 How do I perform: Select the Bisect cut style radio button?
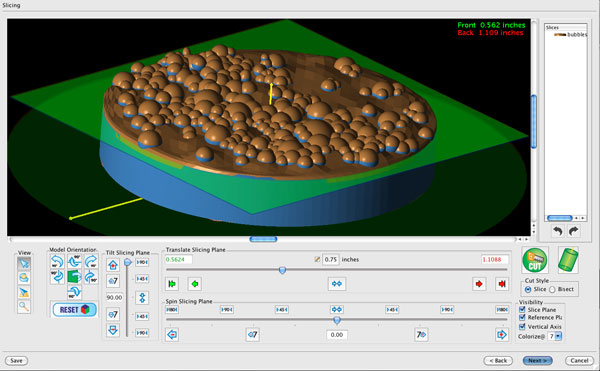click(552, 290)
